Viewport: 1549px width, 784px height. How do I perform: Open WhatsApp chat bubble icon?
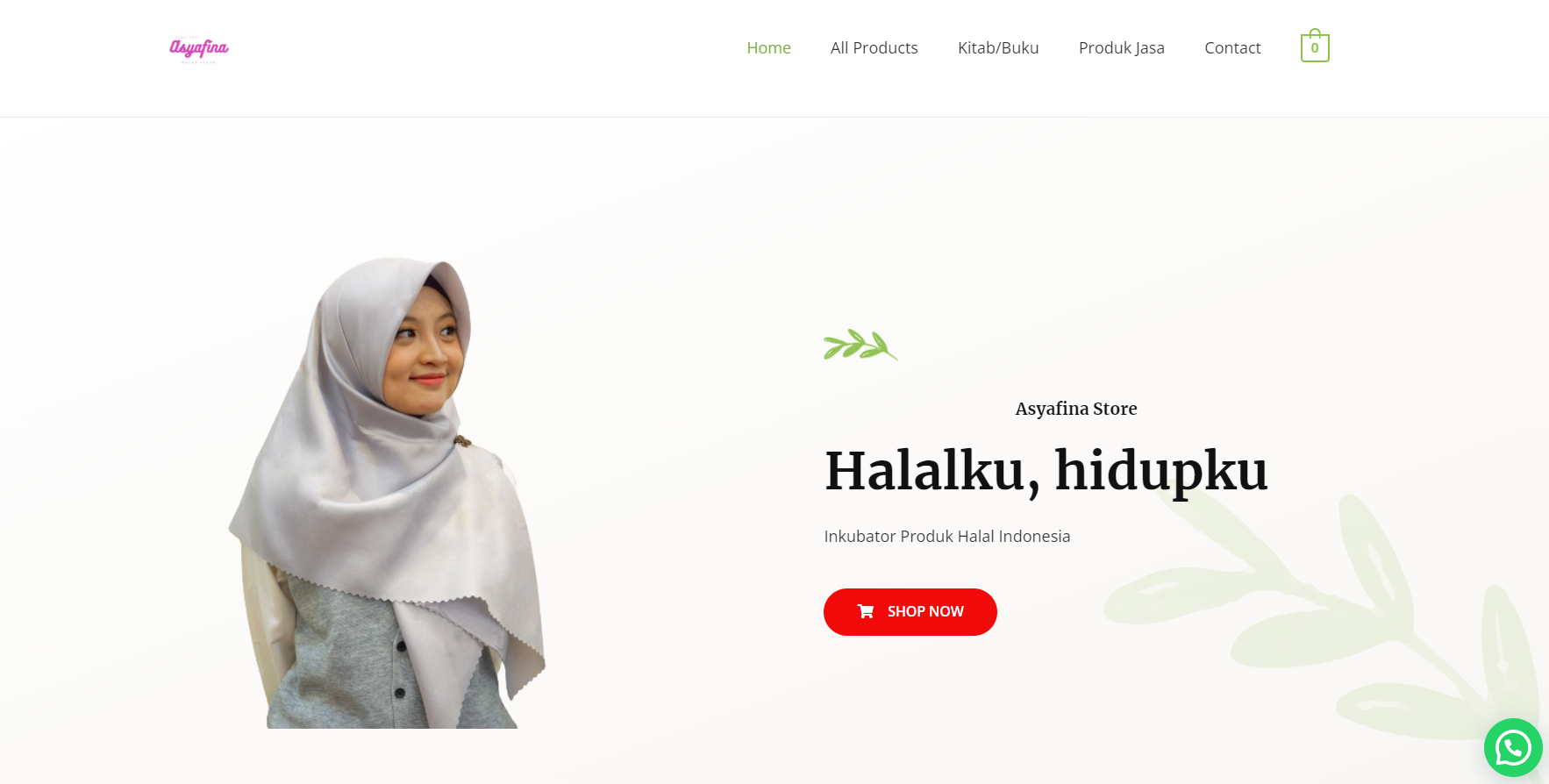coord(1513,748)
